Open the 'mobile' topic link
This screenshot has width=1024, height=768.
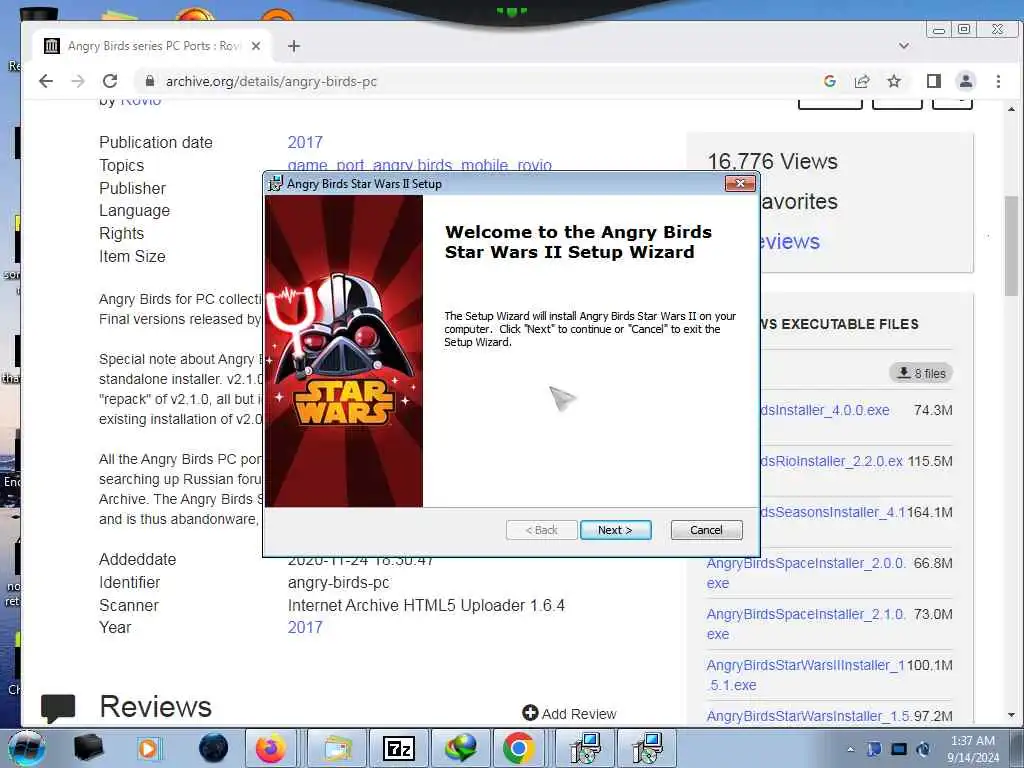[x=485, y=165]
